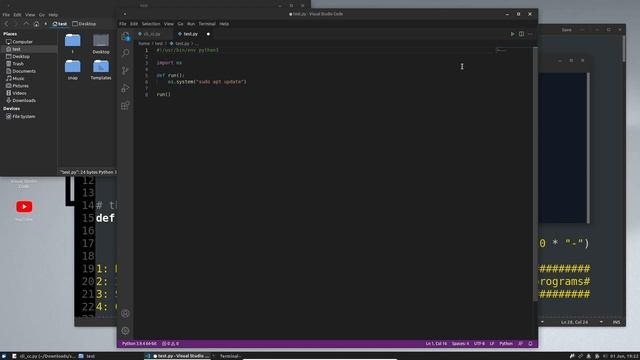
Task: Go back in the file manager
Action: (x=6, y=24)
